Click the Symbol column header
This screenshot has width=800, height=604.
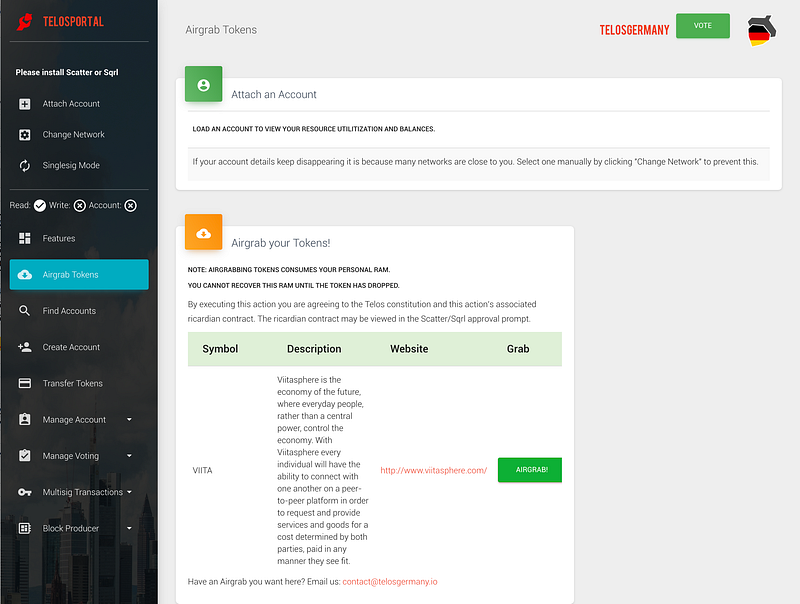pyautogui.click(x=220, y=349)
